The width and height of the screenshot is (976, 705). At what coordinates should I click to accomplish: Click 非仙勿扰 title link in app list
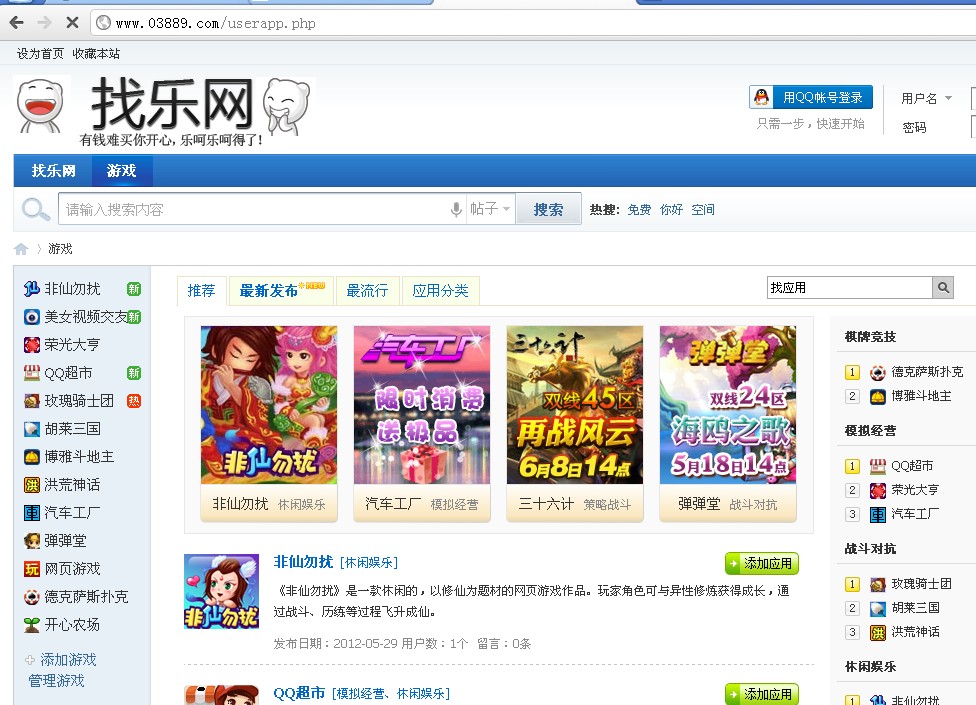[x=303, y=562]
